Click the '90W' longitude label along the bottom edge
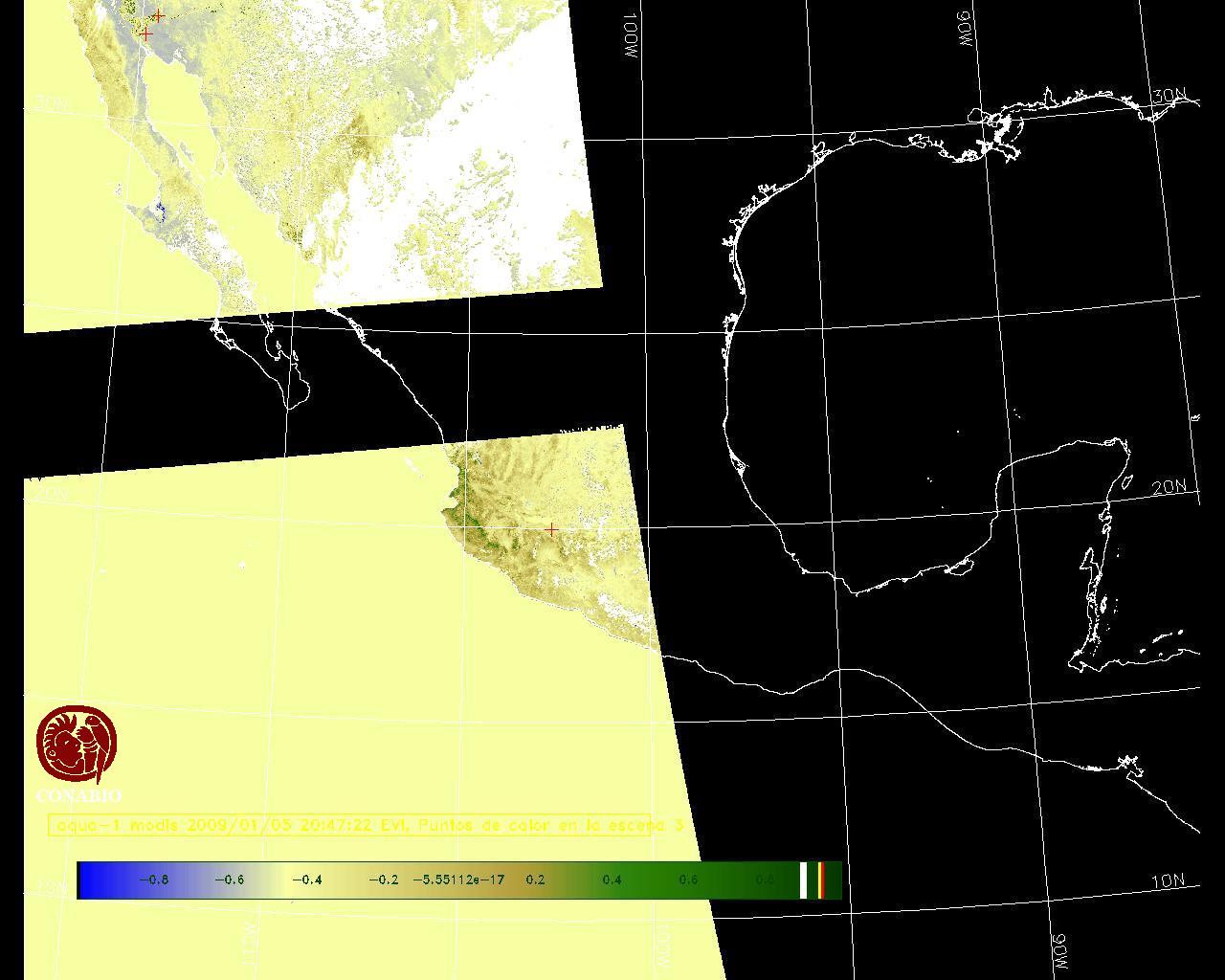The height and width of the screenshot is (980, 1225). tap(1058, 950)
